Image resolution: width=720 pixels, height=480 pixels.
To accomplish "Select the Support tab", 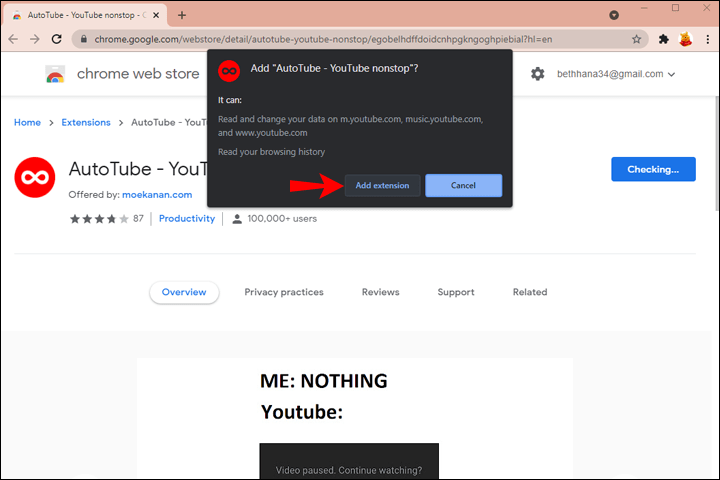I will point(456,292).
